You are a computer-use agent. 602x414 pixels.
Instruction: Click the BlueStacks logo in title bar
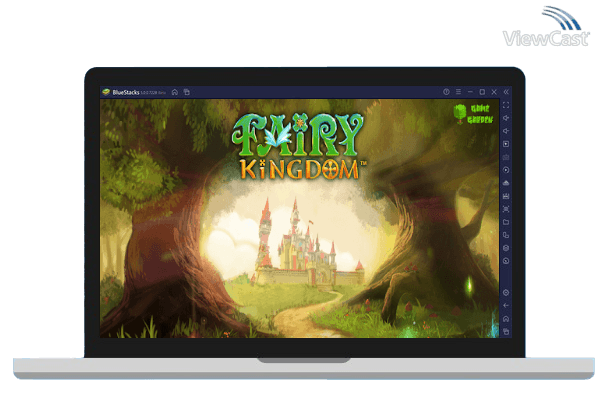(x=106, y=92)
